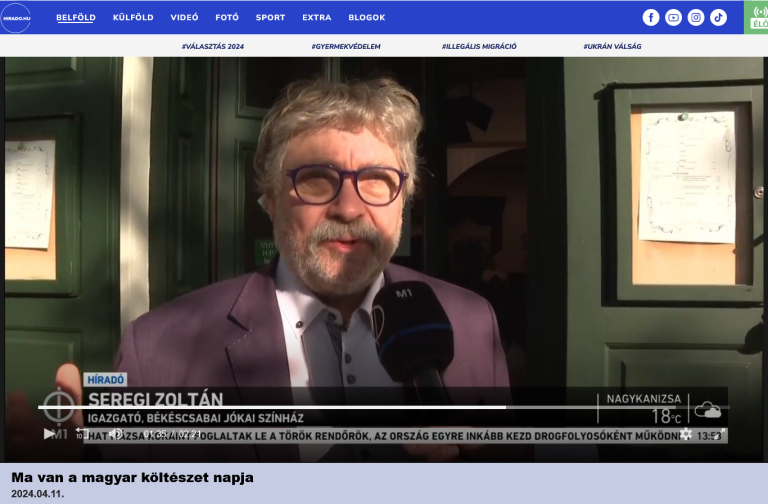The image size is (768, 504).
Task: Open the Hirado.hu homepage logo
Action: [16, 17]
